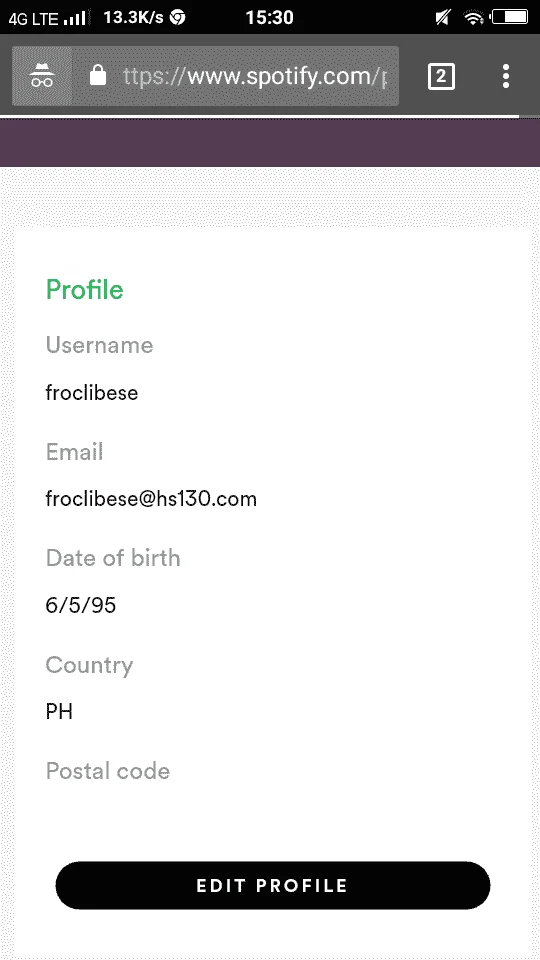Tap the battery icon in status bar
The height and width of the screenshot is (960, 540).
coord(509,17)
